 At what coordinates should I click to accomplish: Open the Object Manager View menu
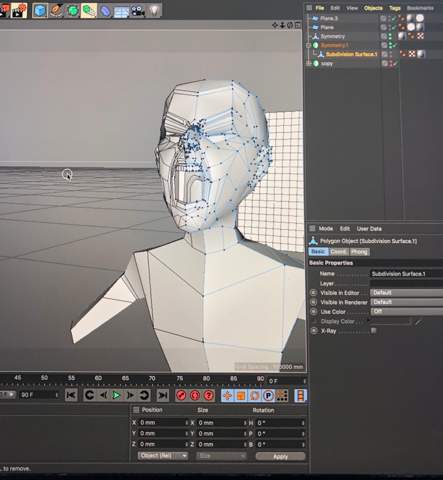pyautogui.click(x=352, y=8)
